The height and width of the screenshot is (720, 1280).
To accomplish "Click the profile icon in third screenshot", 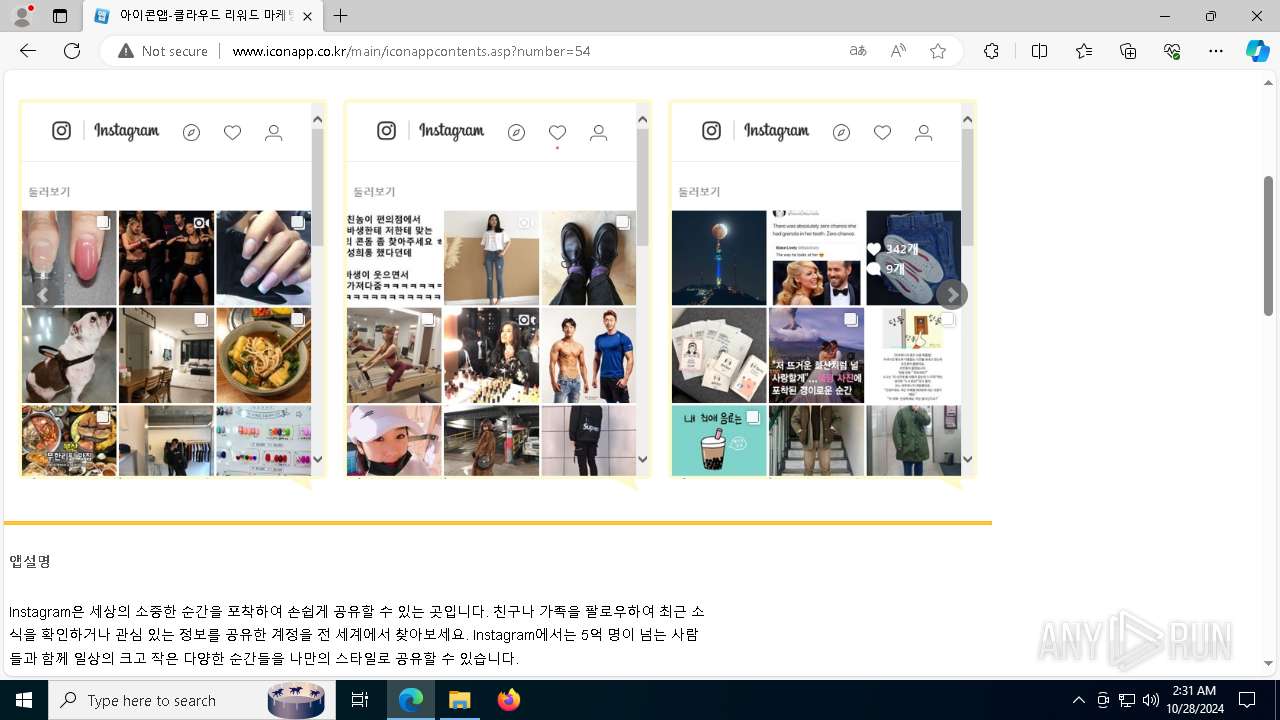I will (x=924, y=133).
